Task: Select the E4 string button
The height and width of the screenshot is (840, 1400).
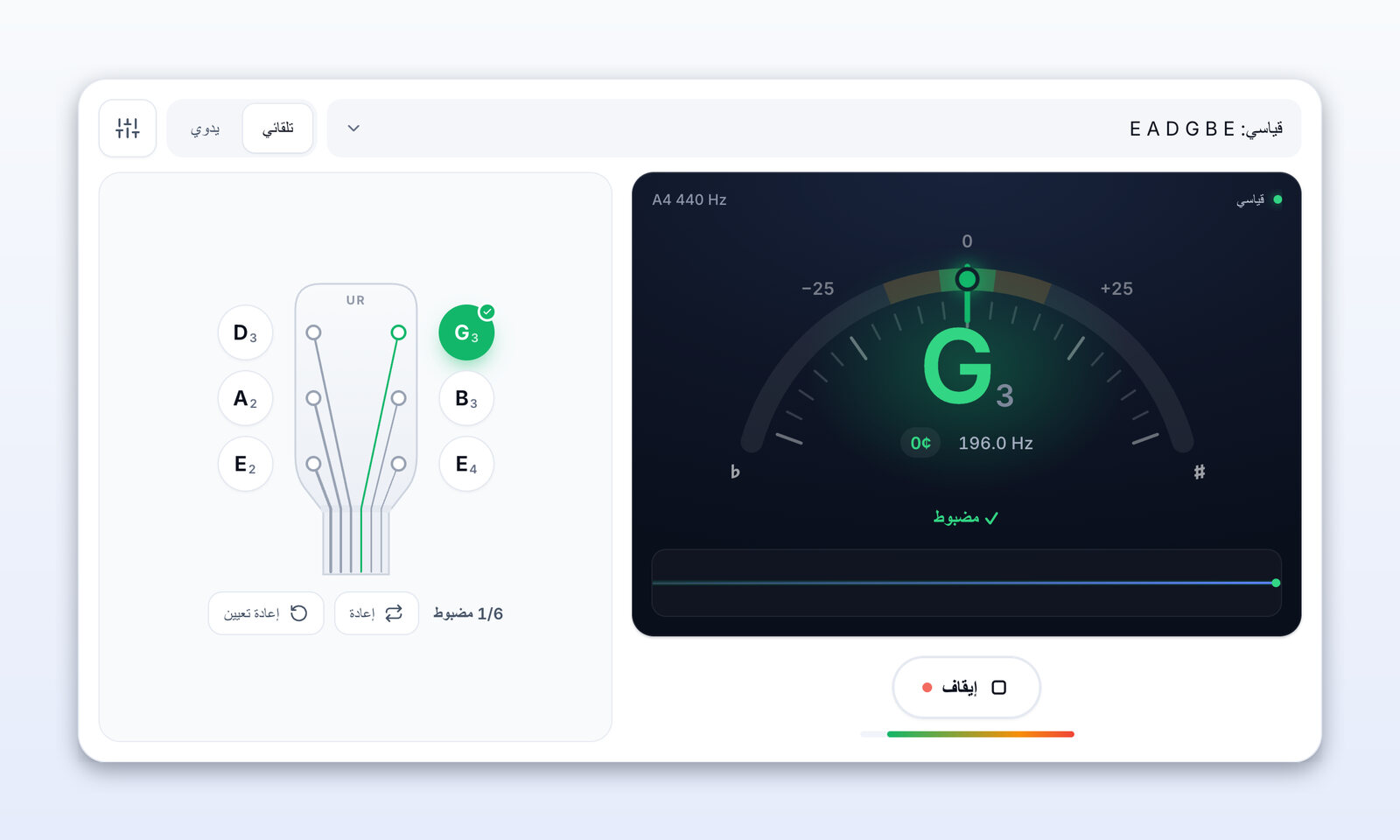Action: (x=466, y=464)
